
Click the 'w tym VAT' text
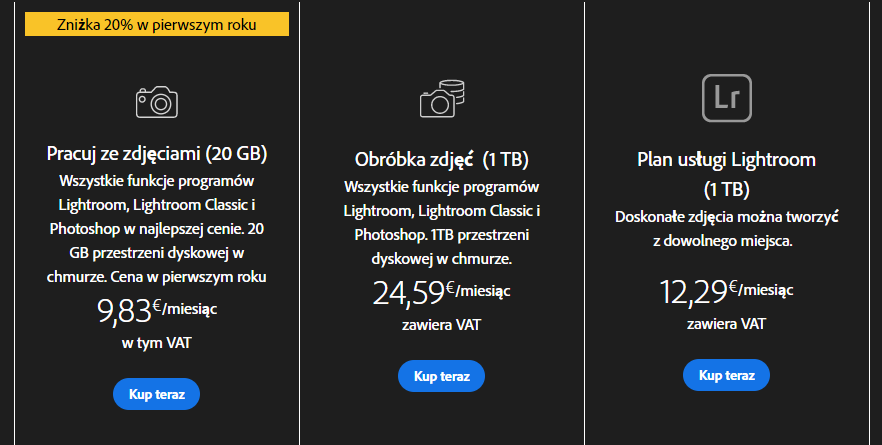click(x=157, y=343)
